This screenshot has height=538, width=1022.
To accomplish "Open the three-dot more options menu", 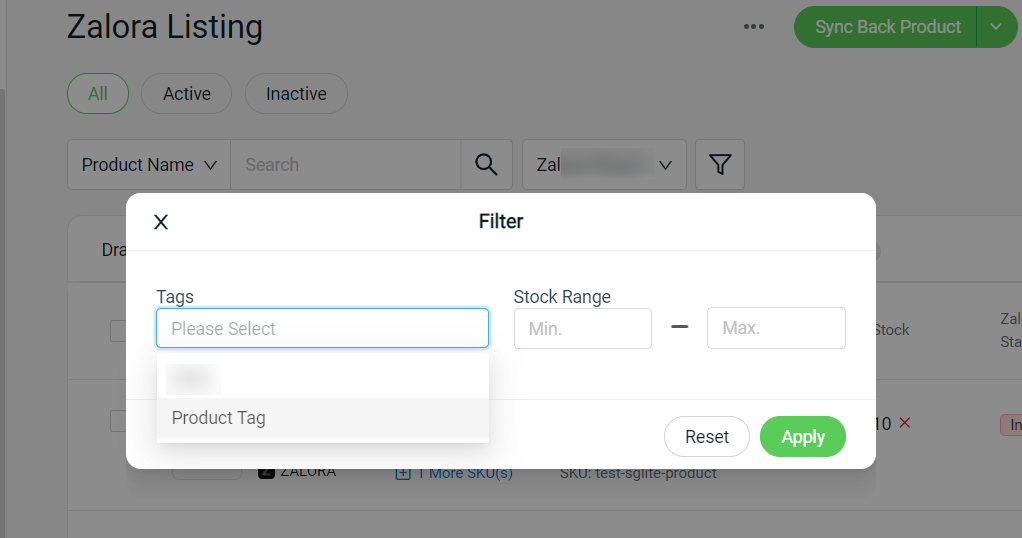I will (754, 27).
